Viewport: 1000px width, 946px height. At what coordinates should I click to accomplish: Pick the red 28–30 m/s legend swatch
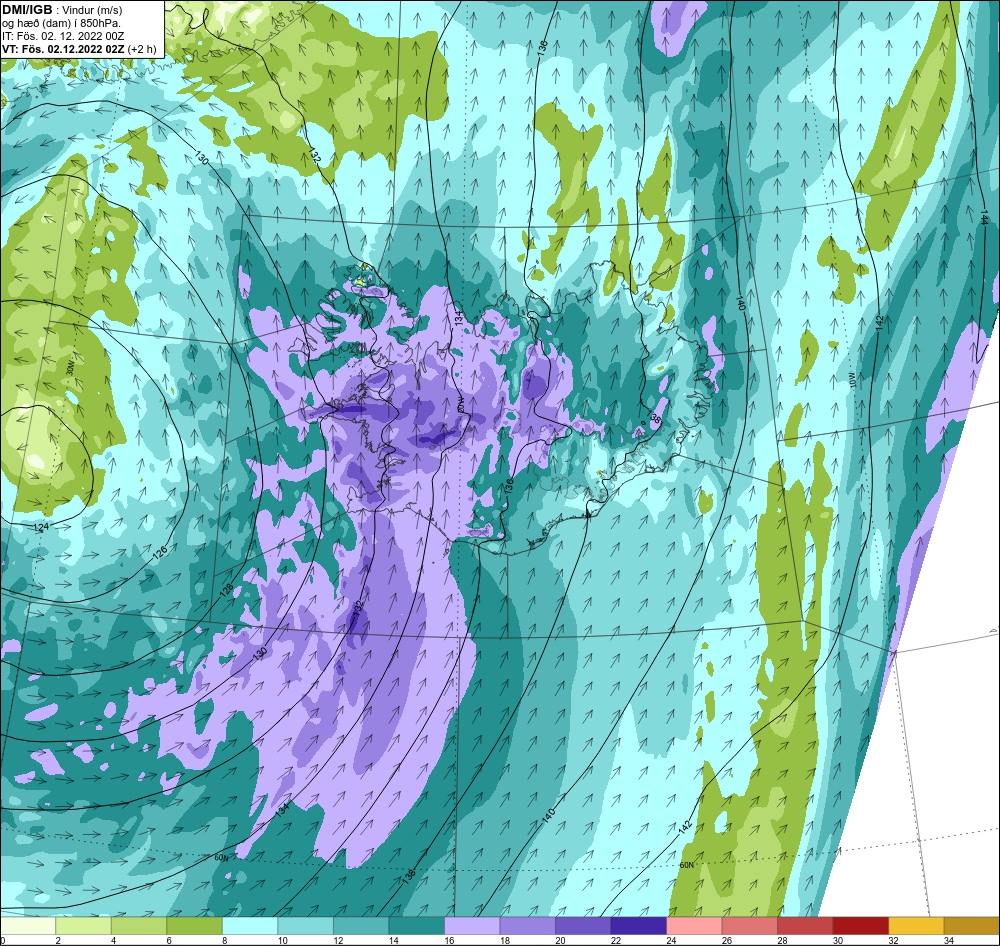coord(805,926)
